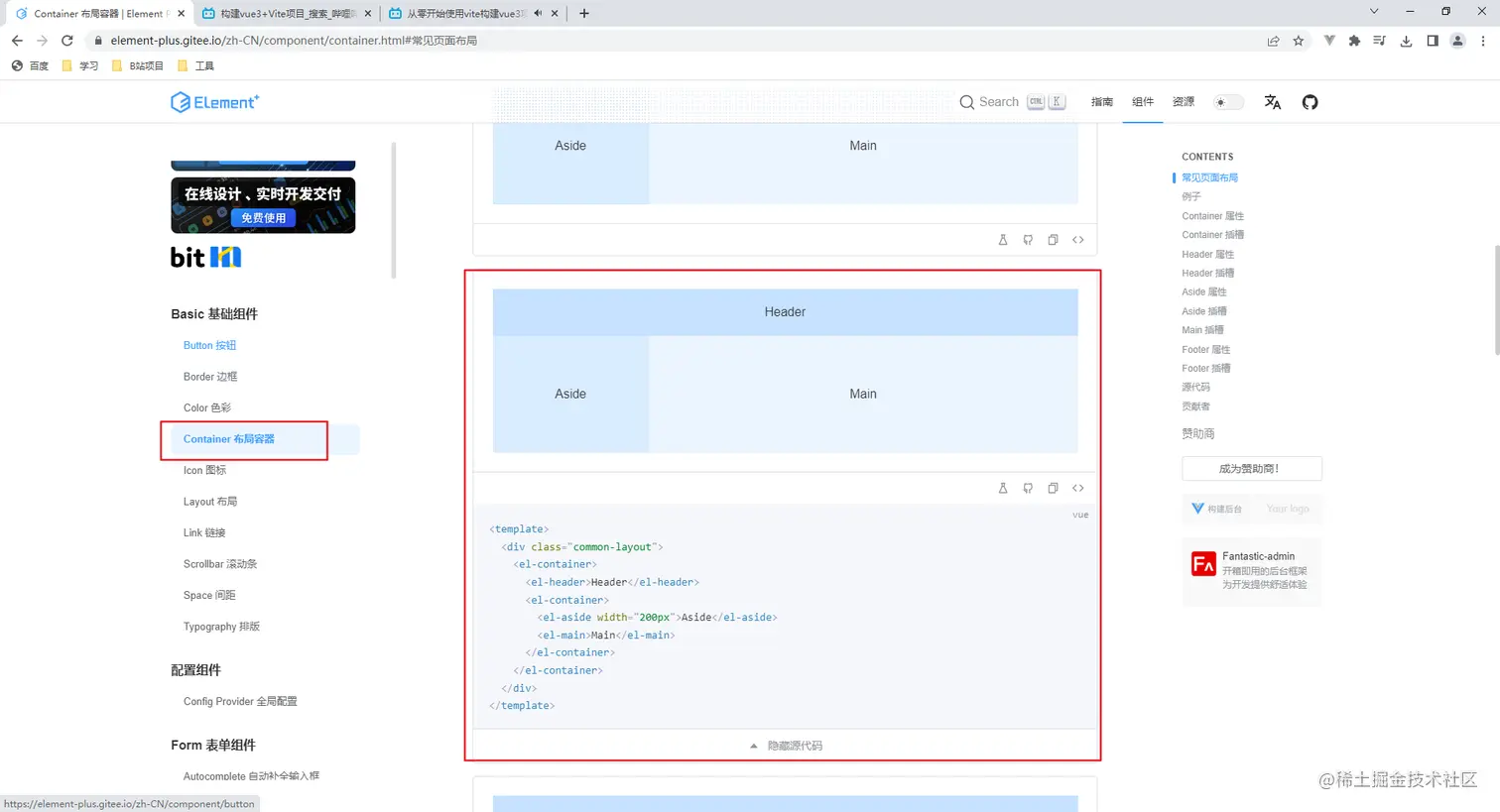
Task: Open Typography 排版 in the sidebar
Action: click(221, 627)
